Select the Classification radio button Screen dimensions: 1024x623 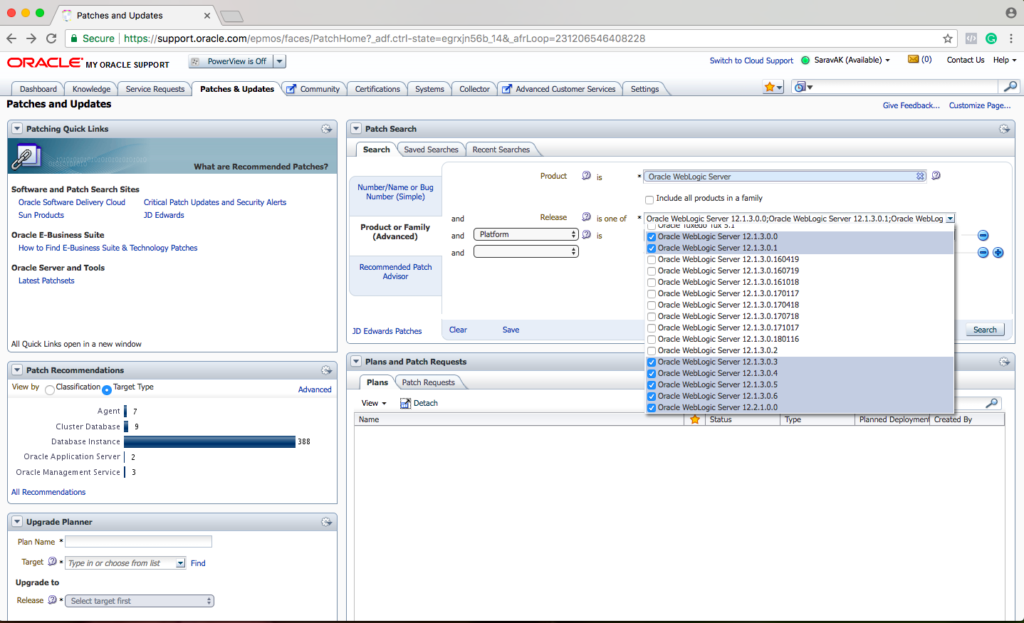(50, 388)
